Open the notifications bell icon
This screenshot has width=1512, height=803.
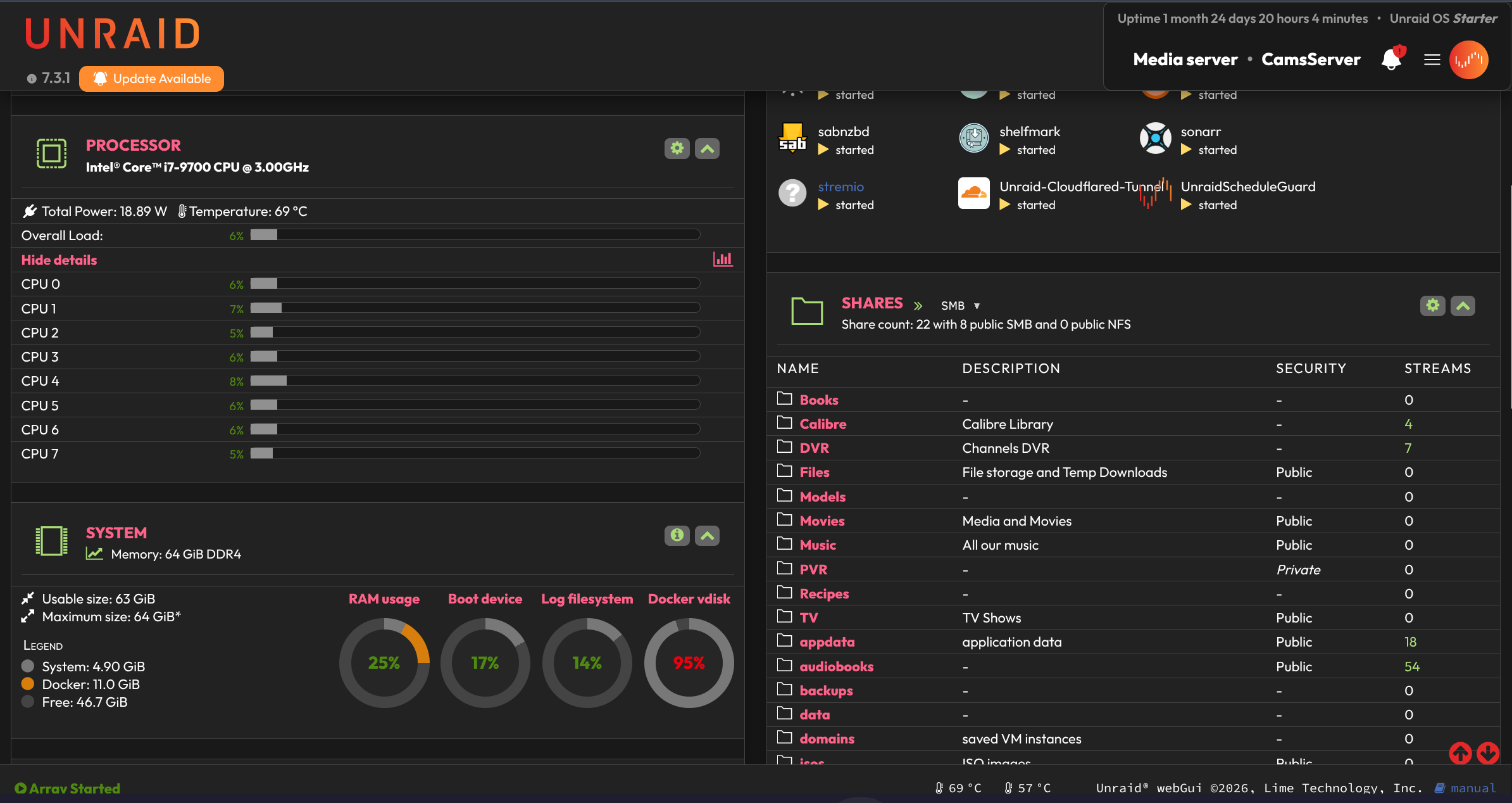1392,60
